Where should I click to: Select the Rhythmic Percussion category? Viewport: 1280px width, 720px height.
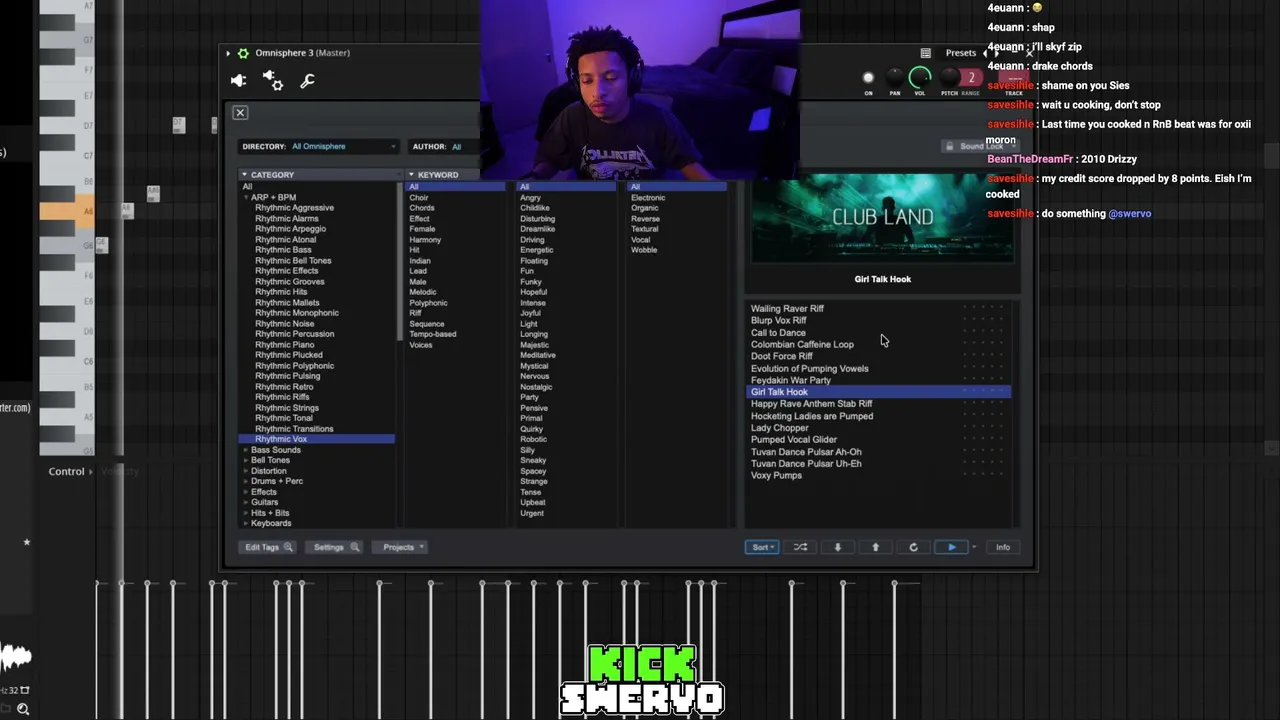295,334
